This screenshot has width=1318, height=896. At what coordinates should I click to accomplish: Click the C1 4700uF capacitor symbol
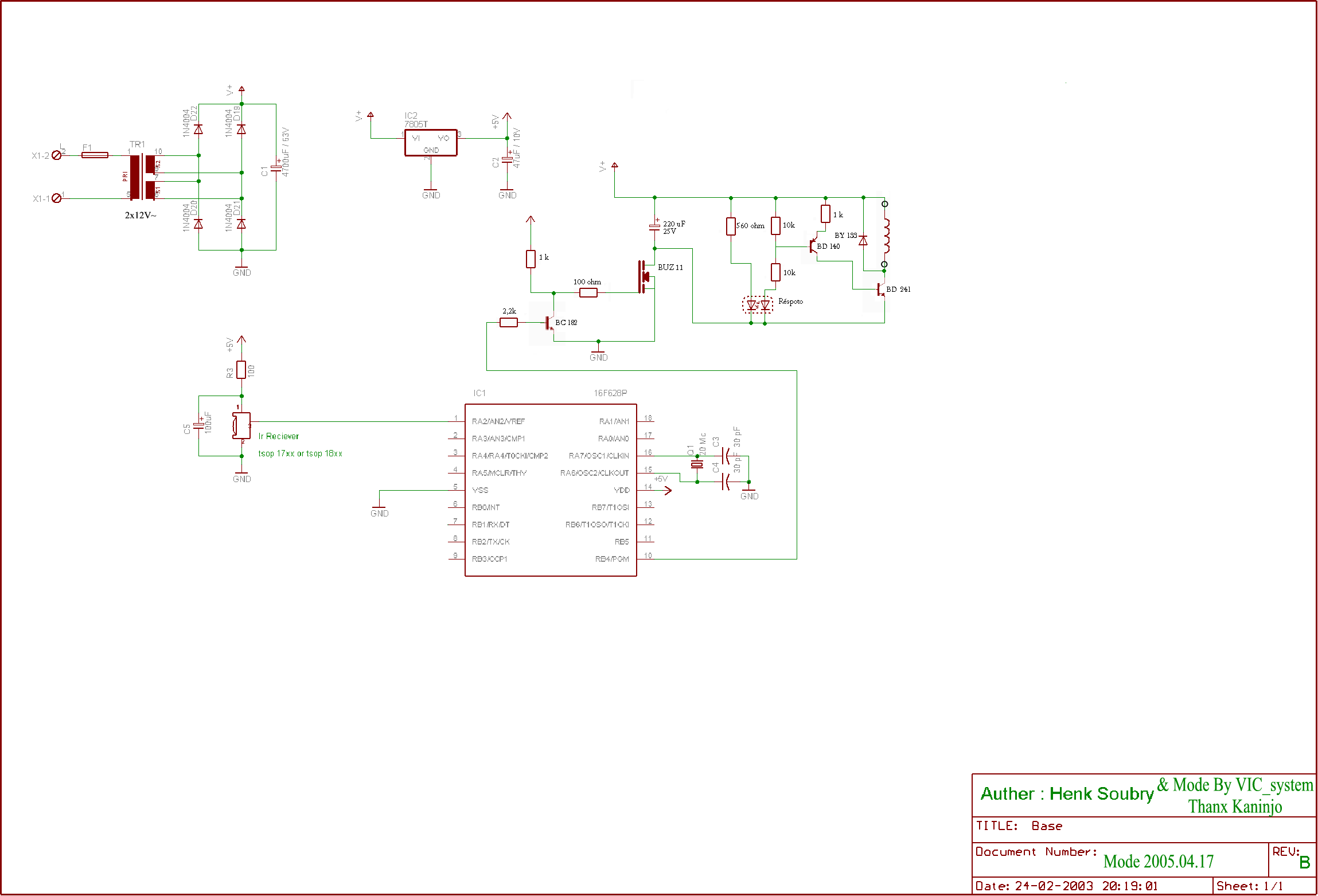pyautogui.click(x=276, y=169)
